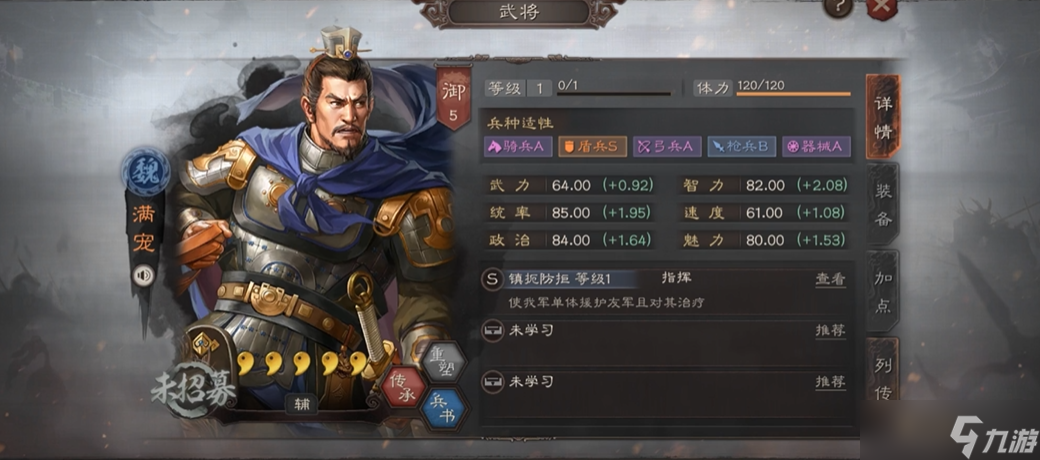Select the 弓兵A troop aptitude badge
The width and height of the screenshot is (1040, 460).
click(667, 147)
